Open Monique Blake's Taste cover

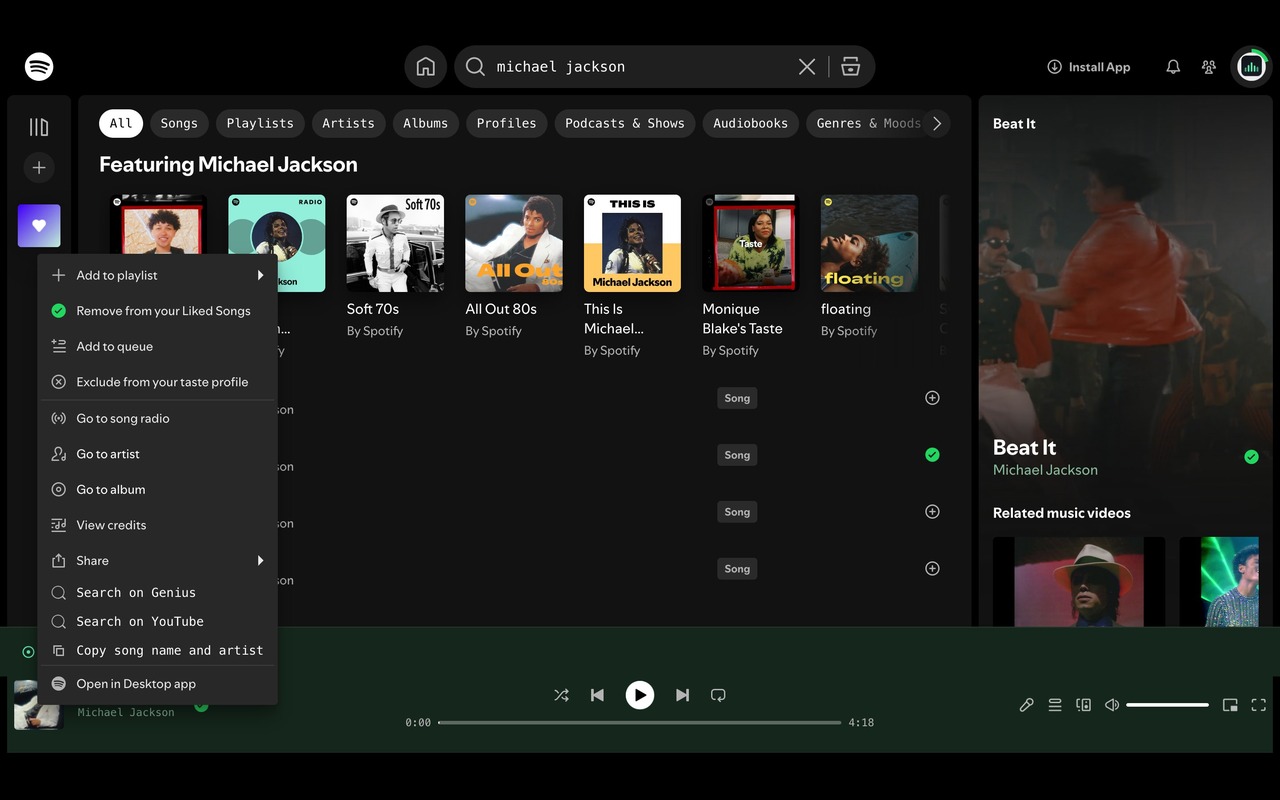(x=751, y=243)
